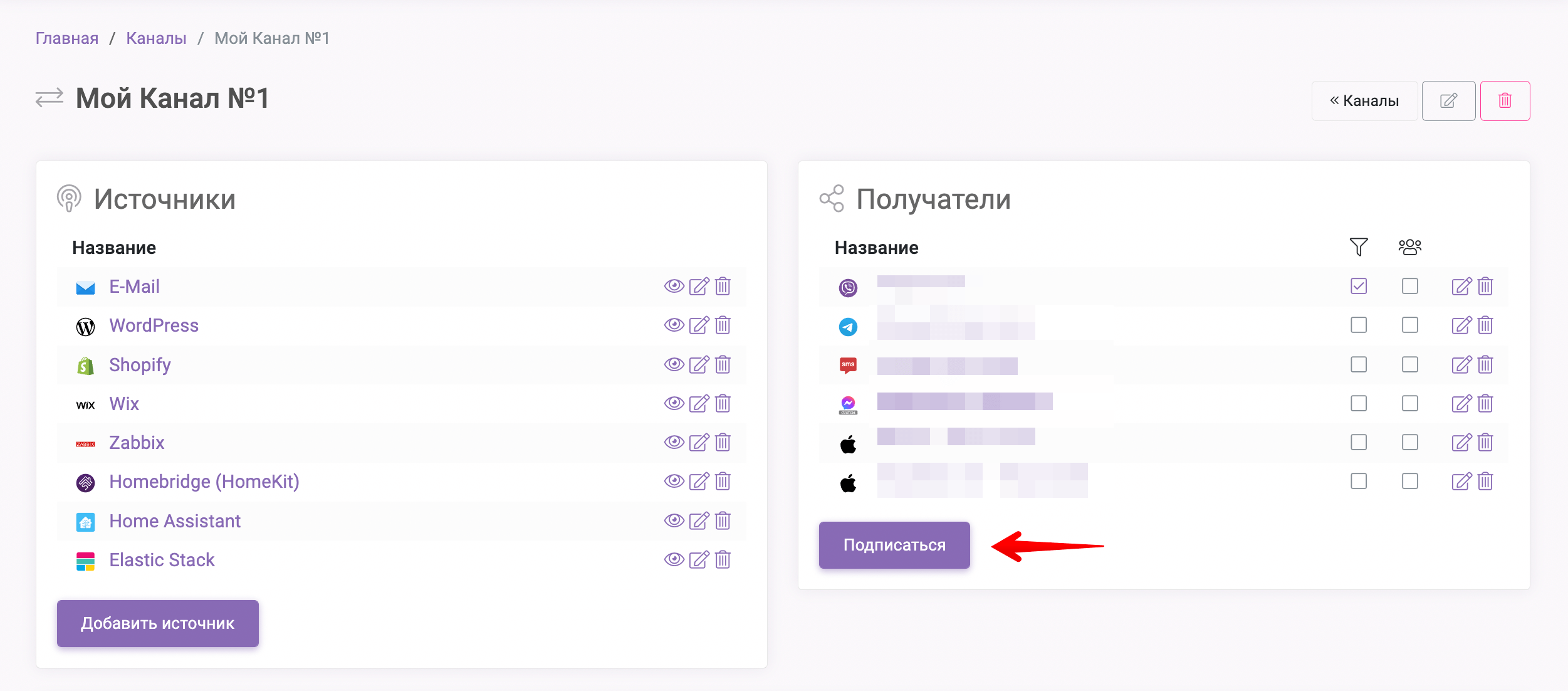Open the Shopify source link

pos(140,365)
